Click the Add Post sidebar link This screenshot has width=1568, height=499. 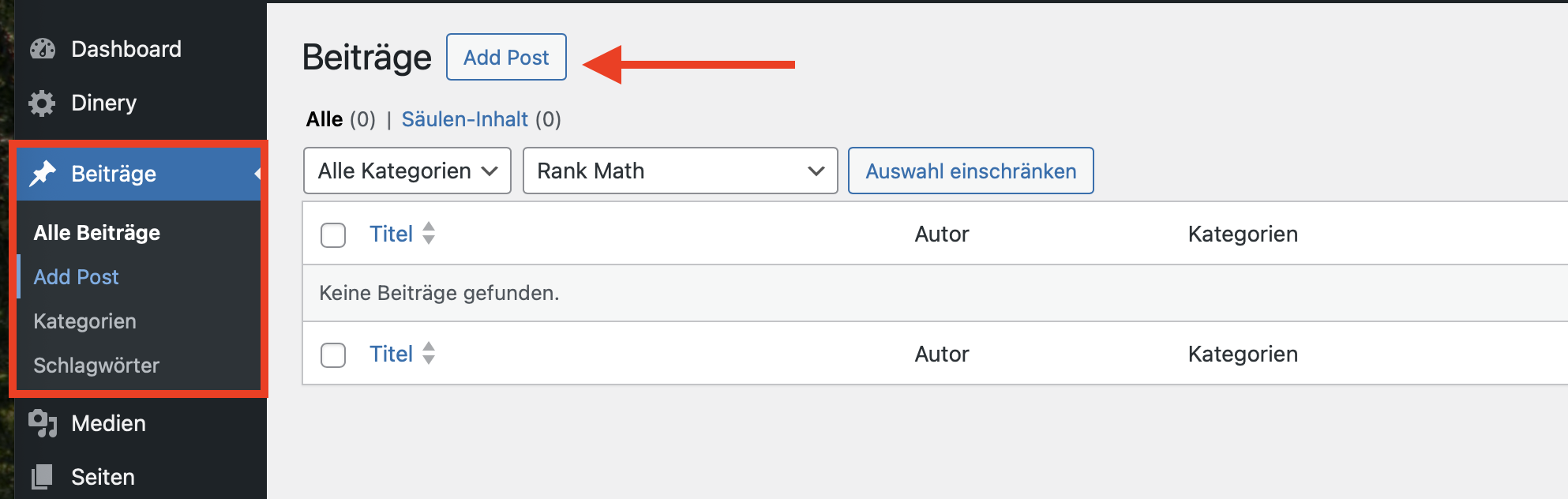[x=76, y=277]
